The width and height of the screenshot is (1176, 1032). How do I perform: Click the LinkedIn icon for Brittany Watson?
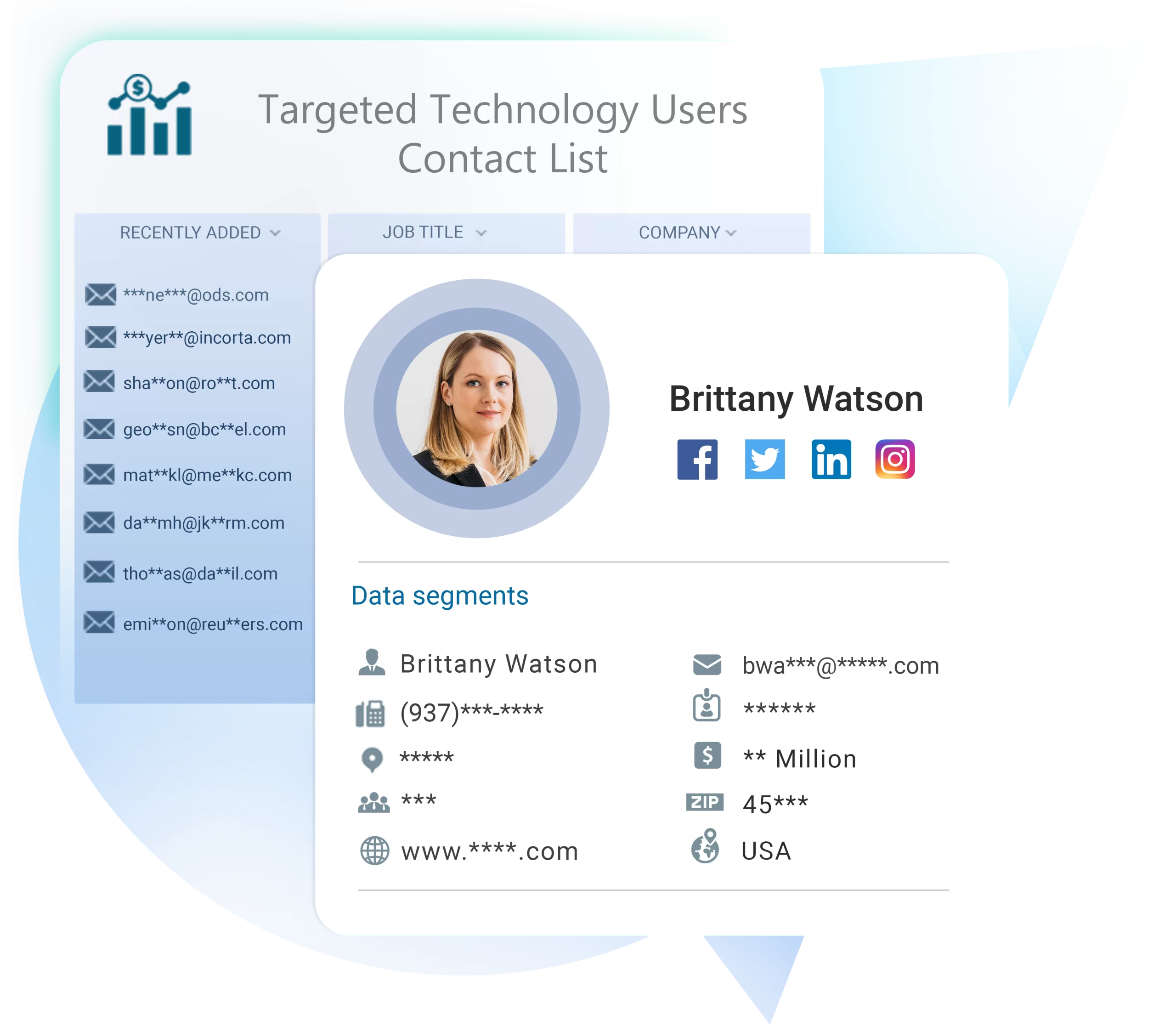(x=832, y=461)
